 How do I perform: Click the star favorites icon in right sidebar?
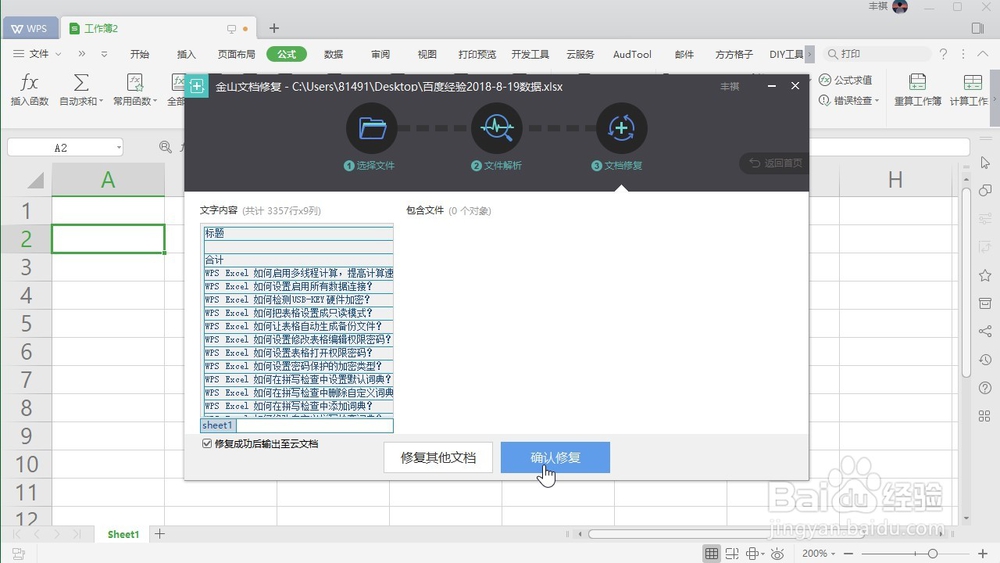pos(985,275)
